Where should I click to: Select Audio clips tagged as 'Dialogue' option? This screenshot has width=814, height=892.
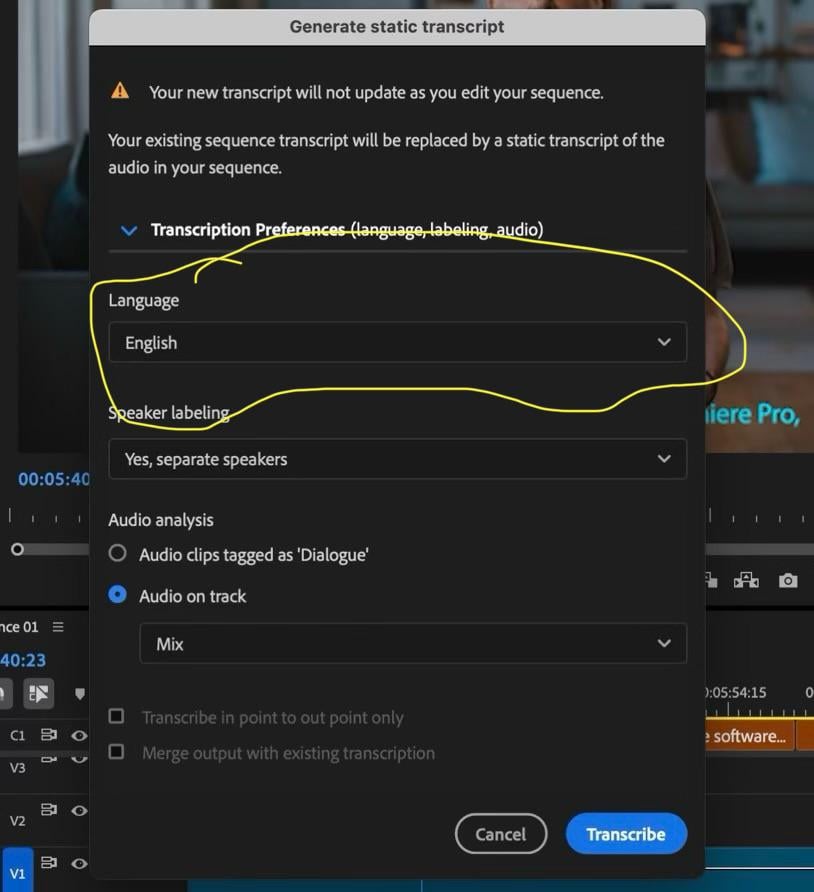point(118,553)
